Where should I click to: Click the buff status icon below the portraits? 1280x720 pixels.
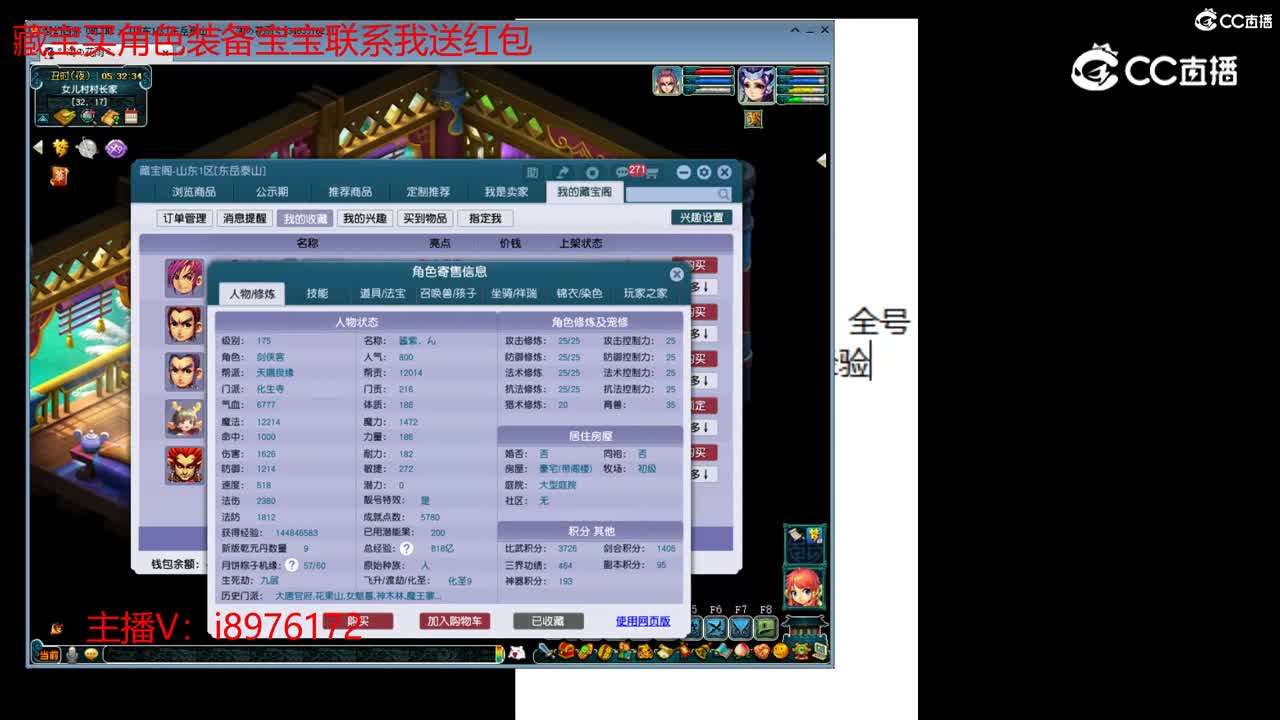pyautogui.click(x=753, y=119)
